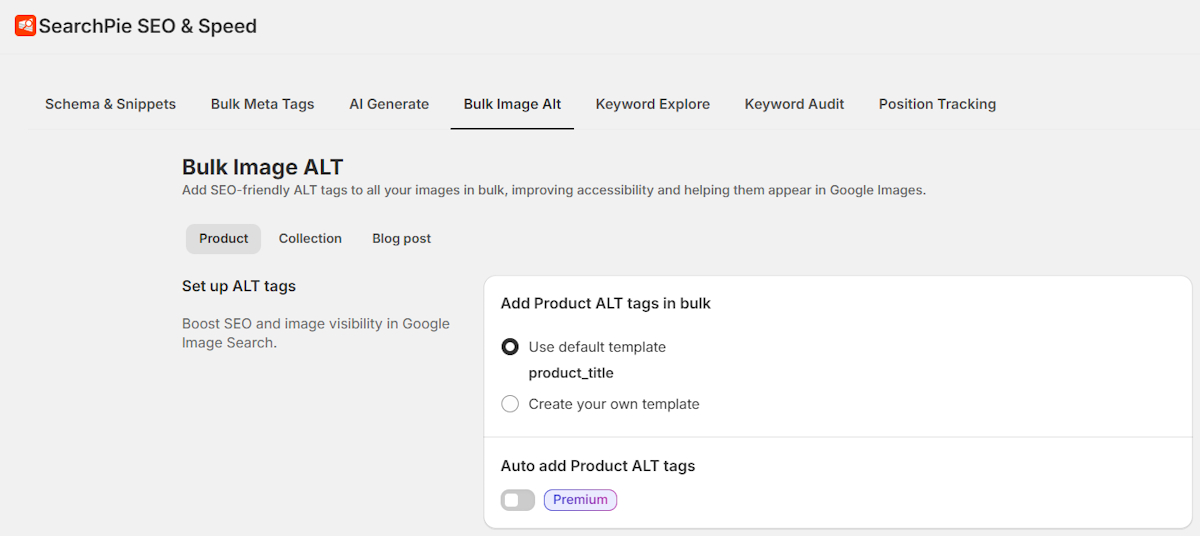Click the Bulk Image ALT heading
The image size is (1200, 536).
click(x=263, y=167)
